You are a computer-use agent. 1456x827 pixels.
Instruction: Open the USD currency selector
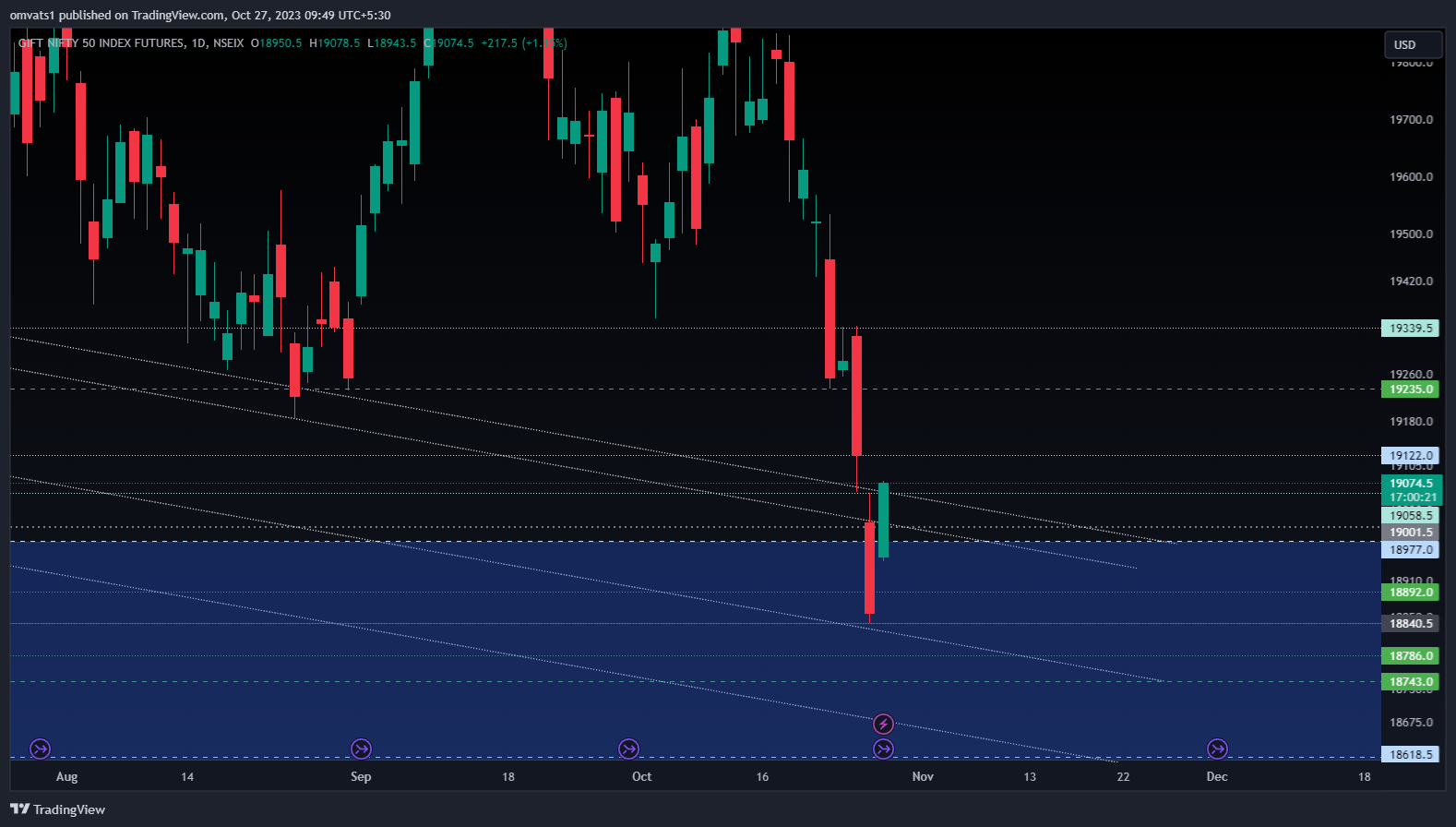(1413, 44)
